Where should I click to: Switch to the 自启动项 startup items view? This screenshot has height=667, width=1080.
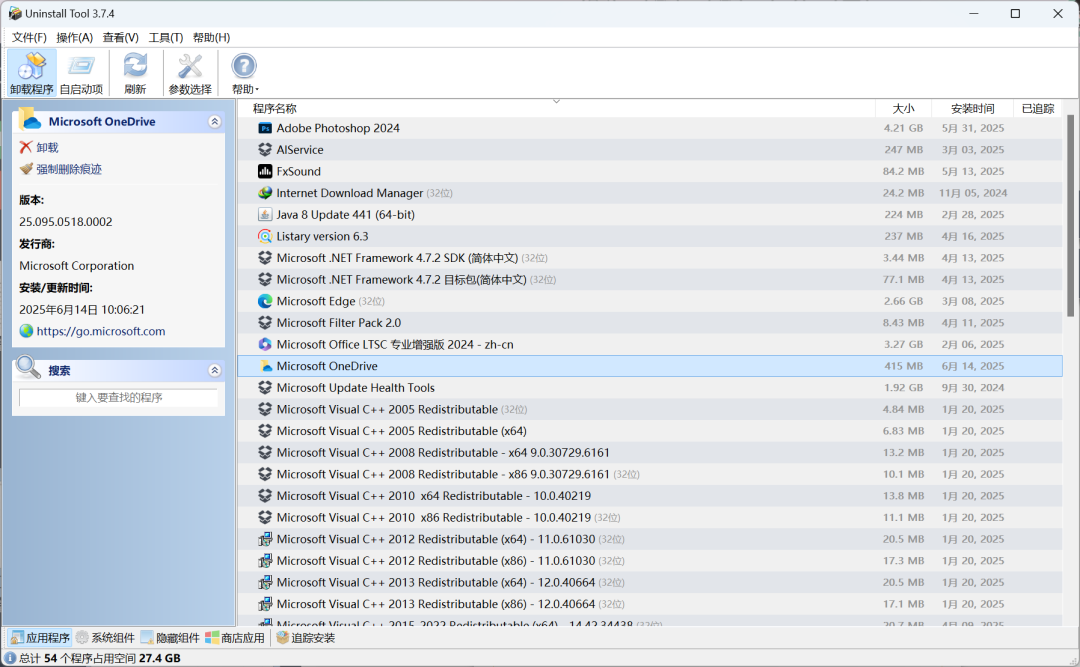click(x=81, y=73)
